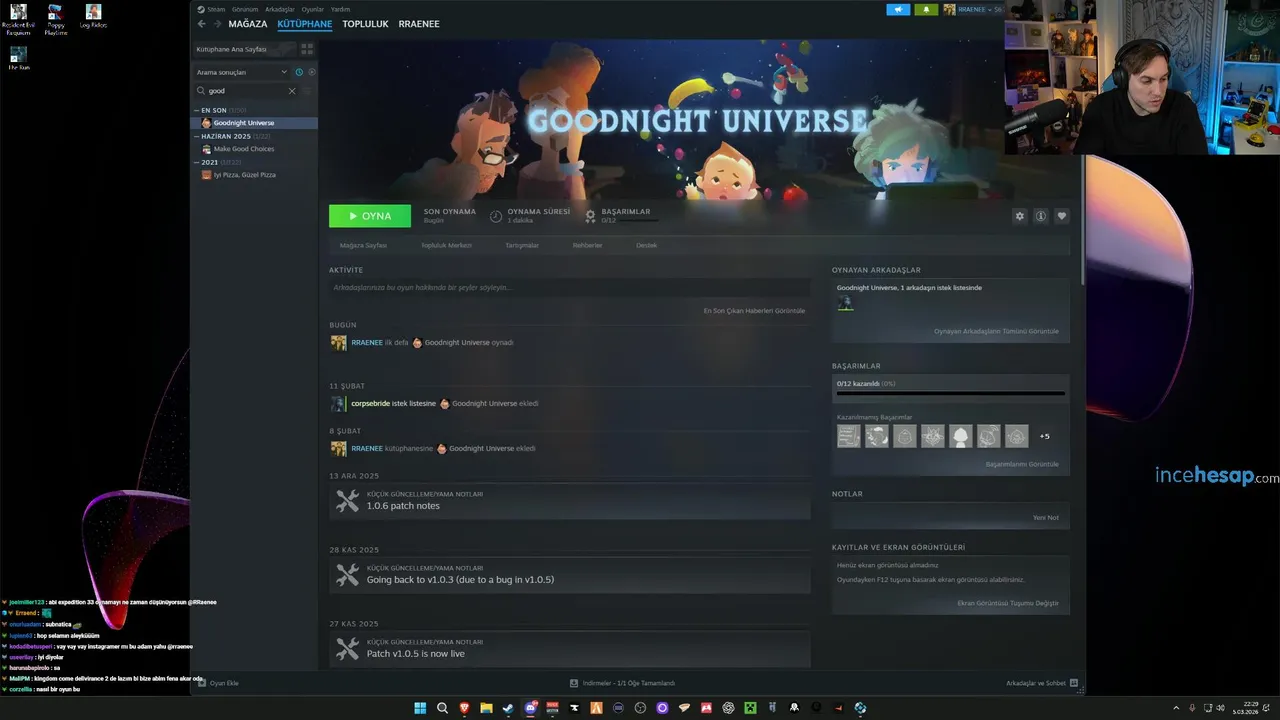Open the Yardım menu
1280x720 pixels.
tap(340, 9)
